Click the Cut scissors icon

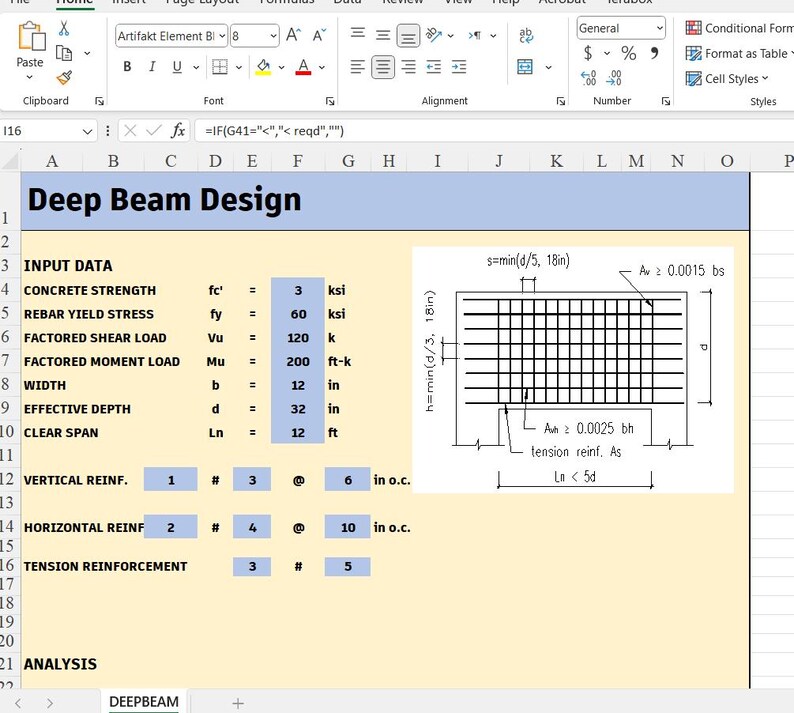click(64, 28)
